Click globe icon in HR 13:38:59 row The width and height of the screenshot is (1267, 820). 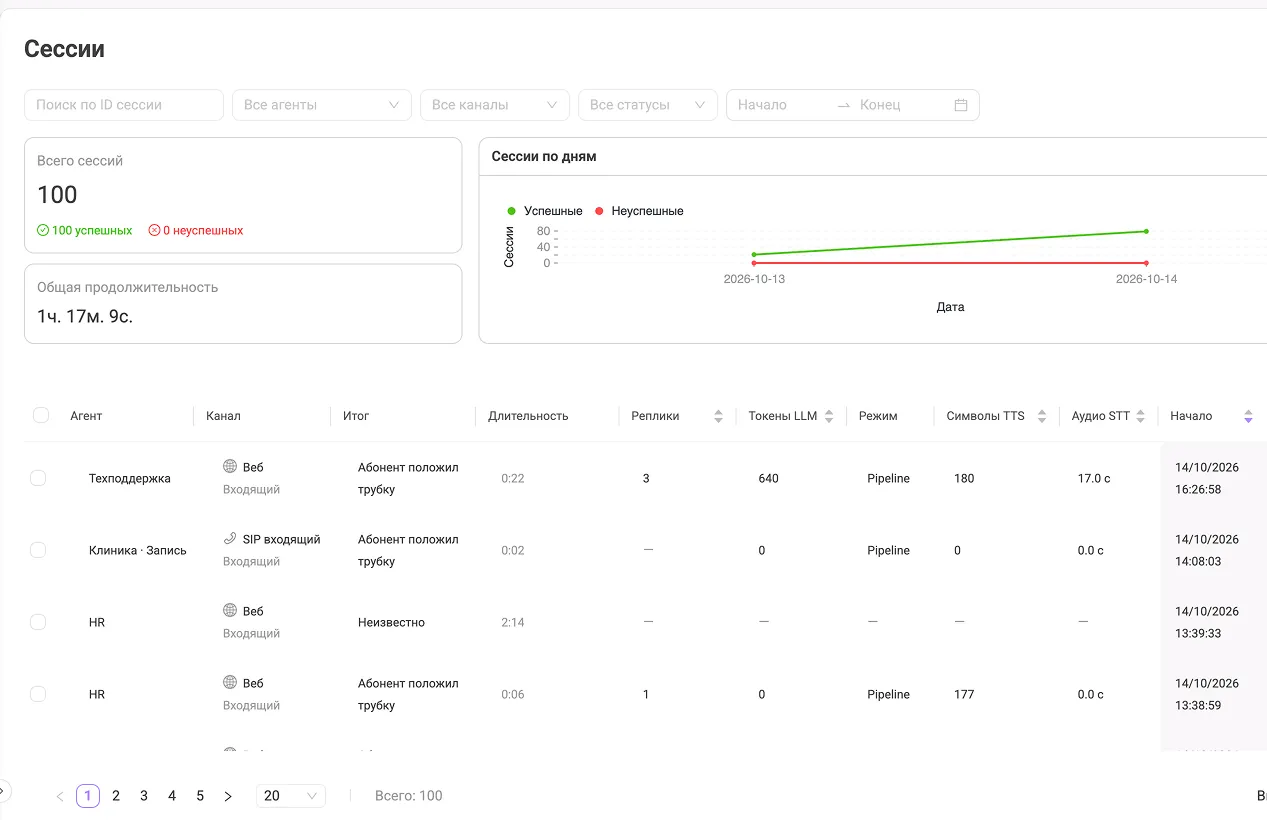click(x=230, y=682)
